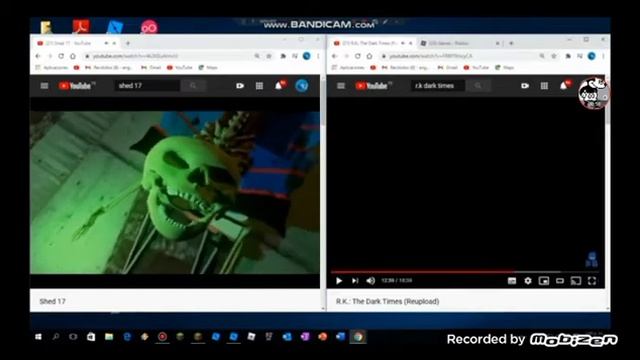Image resolution: width=640 pixels, height=360 pixels.
Task: Mute the right video player volume
Action: (370, 281)
